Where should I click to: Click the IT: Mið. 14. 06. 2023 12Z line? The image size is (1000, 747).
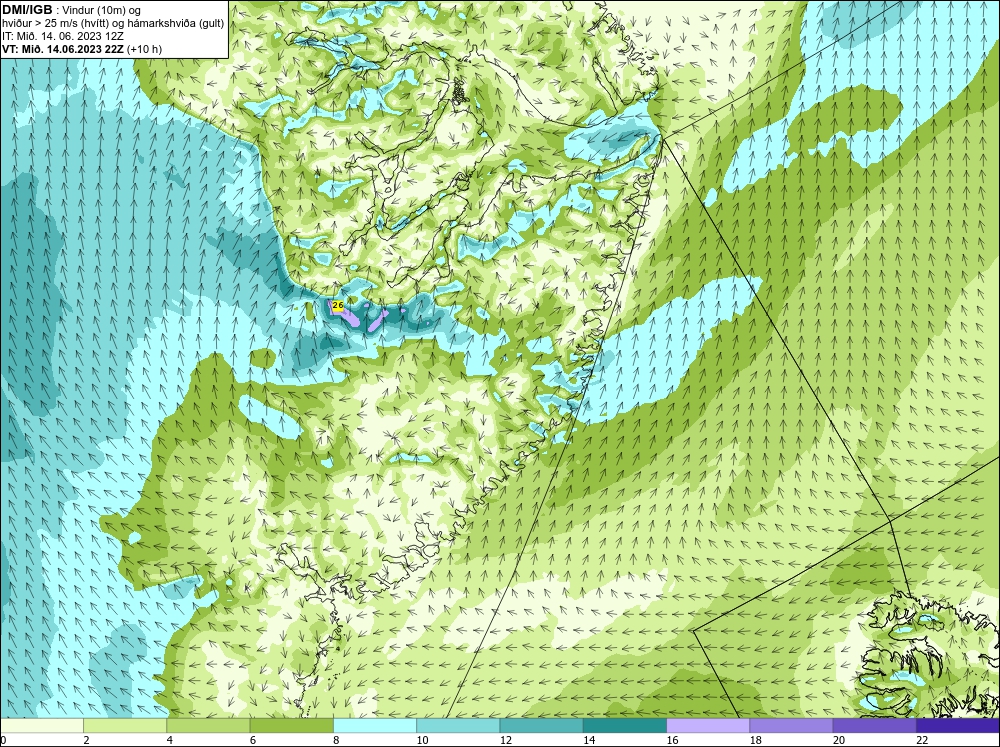(63, 36)
